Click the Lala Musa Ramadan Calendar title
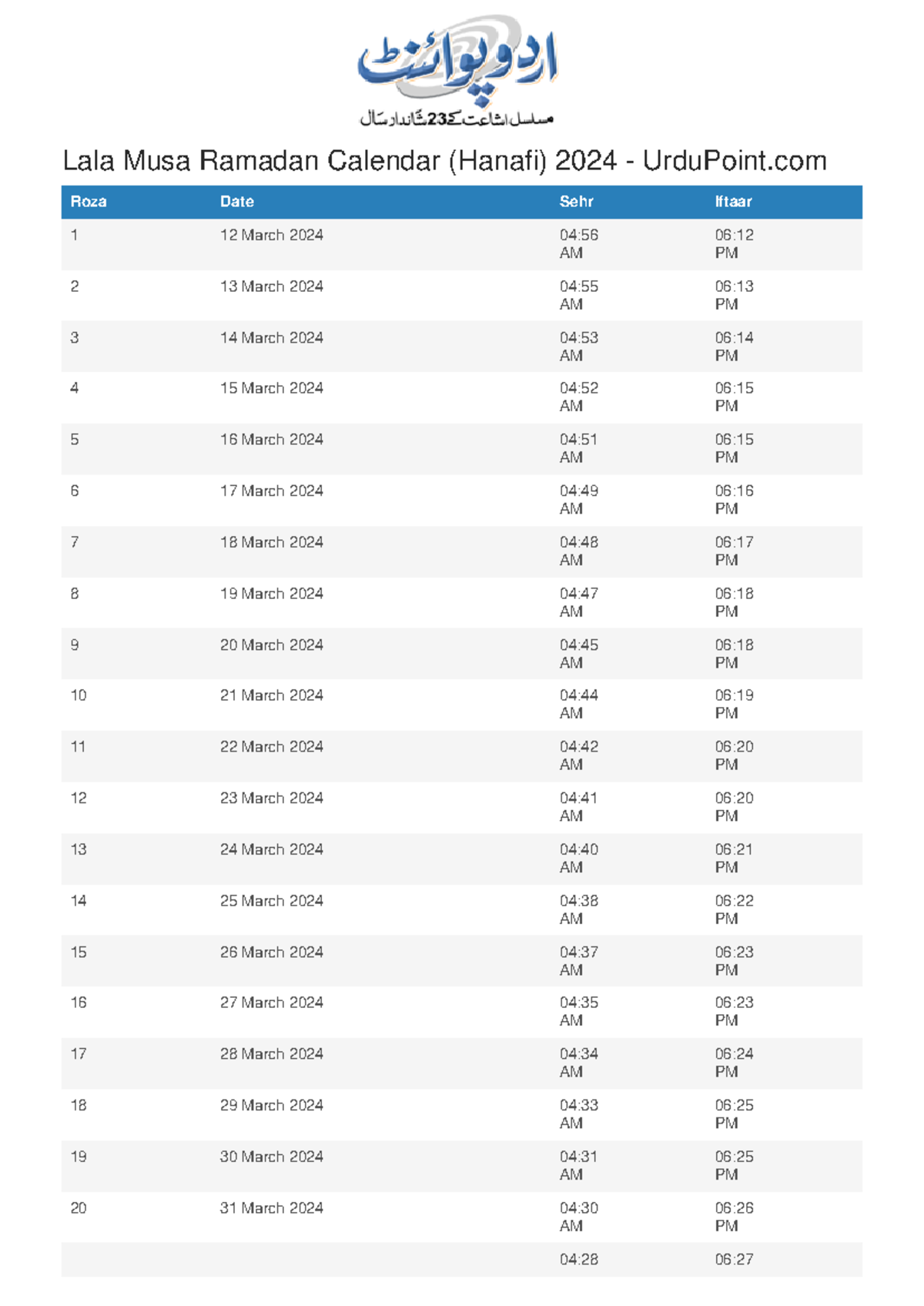The width and height of the screenshot is (924, 1306). tap(444, 161)
